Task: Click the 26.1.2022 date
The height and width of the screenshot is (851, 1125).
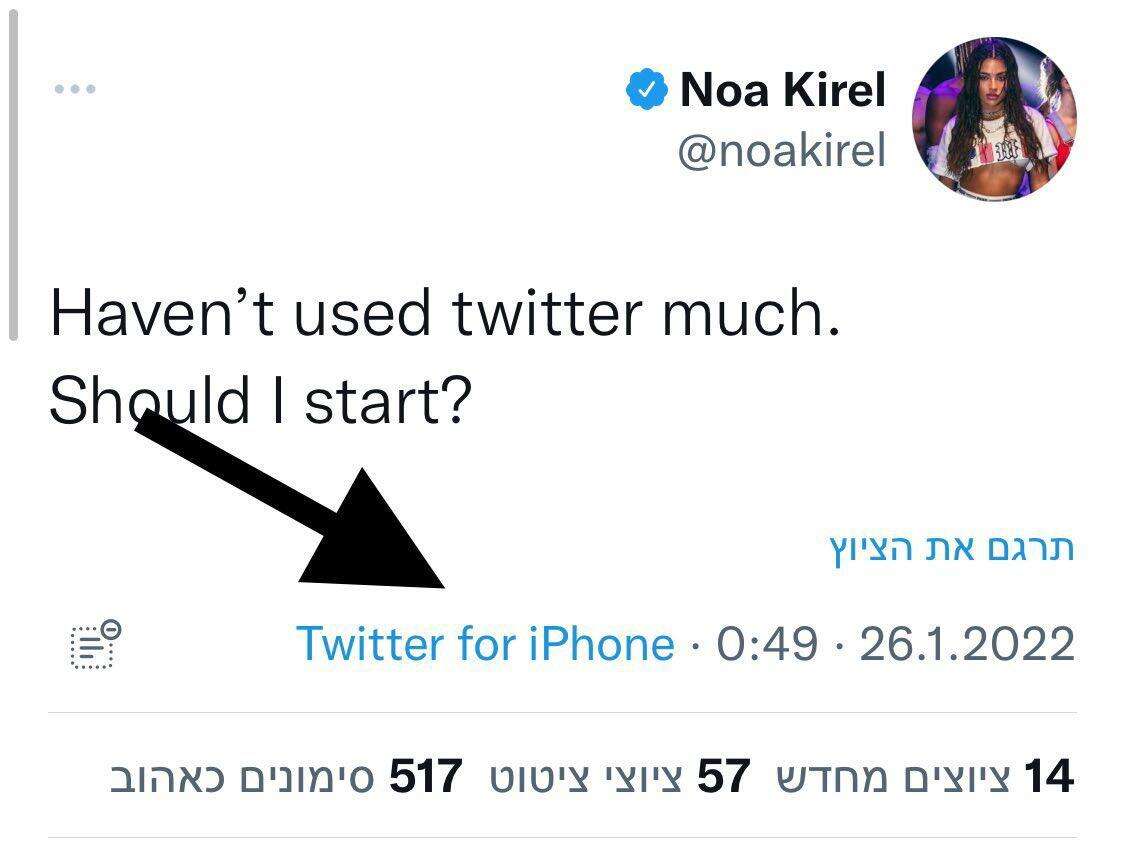Action: 967,644
